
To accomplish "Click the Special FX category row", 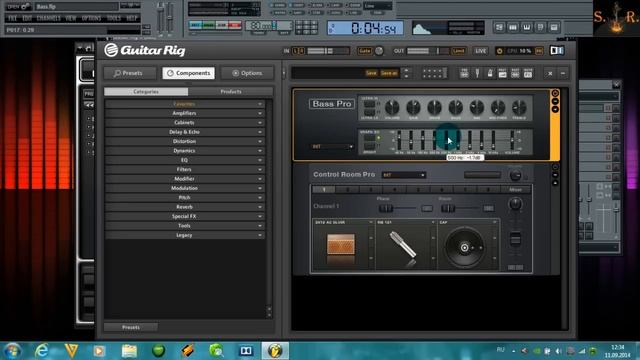I will tap(184, 216).
